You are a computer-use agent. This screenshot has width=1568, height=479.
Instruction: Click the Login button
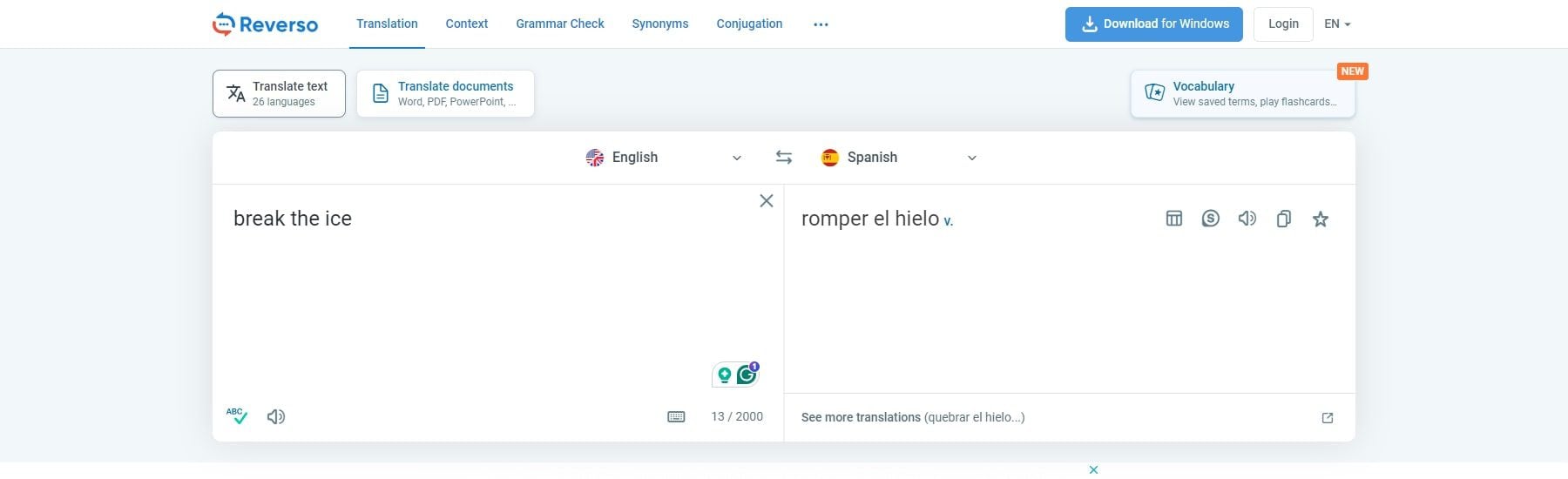1283,24
